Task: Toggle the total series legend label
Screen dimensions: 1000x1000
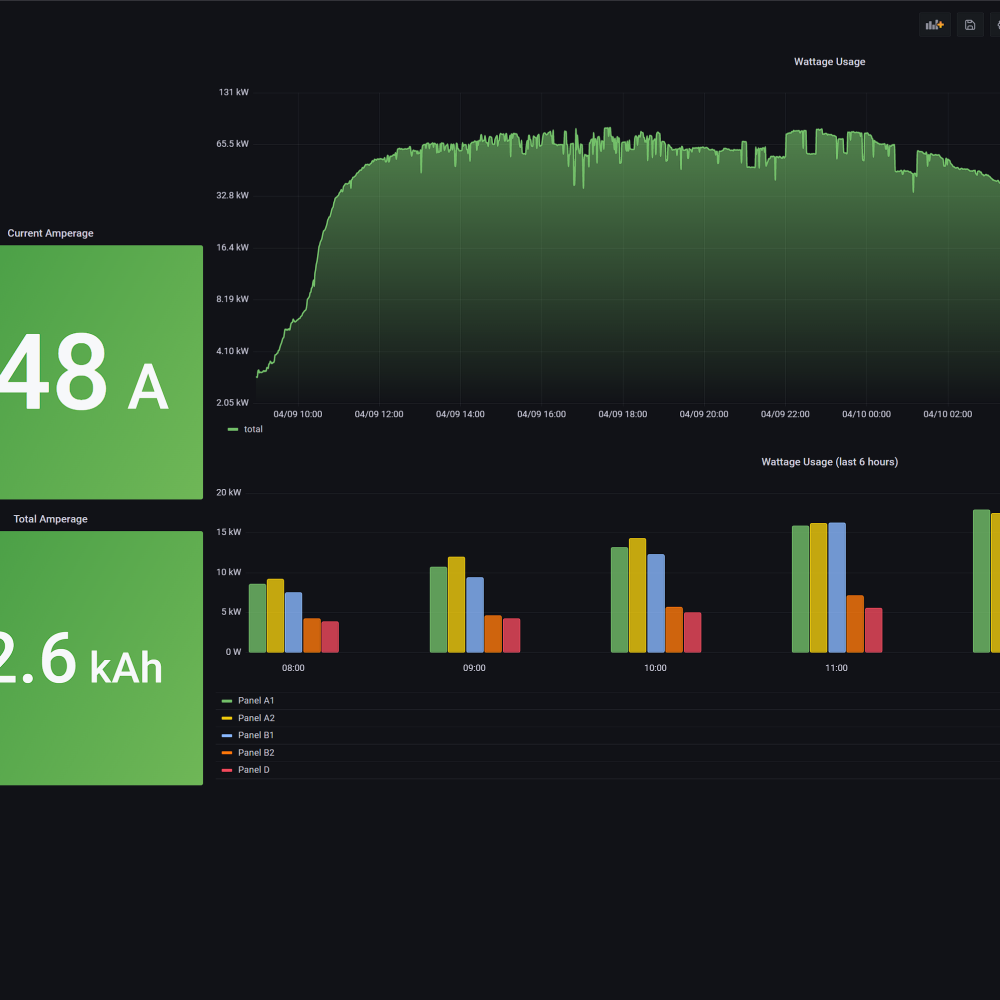Action: click(x=253, y=429)
